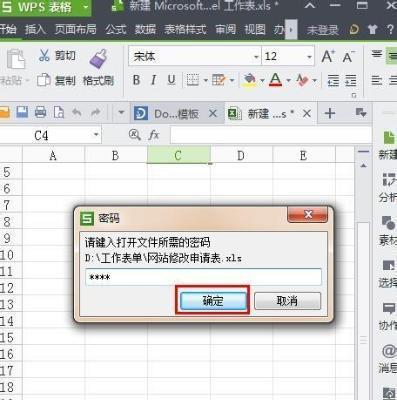This screenshot has width=397, height=400.
Task: Click the Cut (剪切) scissors icon
Action: tap(44, 56)
